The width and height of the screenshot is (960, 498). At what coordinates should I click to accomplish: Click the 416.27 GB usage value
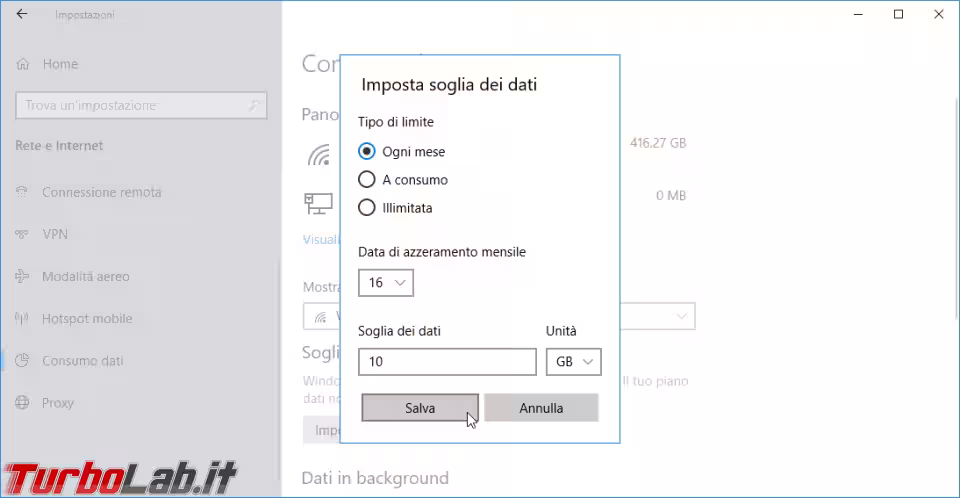tap(658, 143)
